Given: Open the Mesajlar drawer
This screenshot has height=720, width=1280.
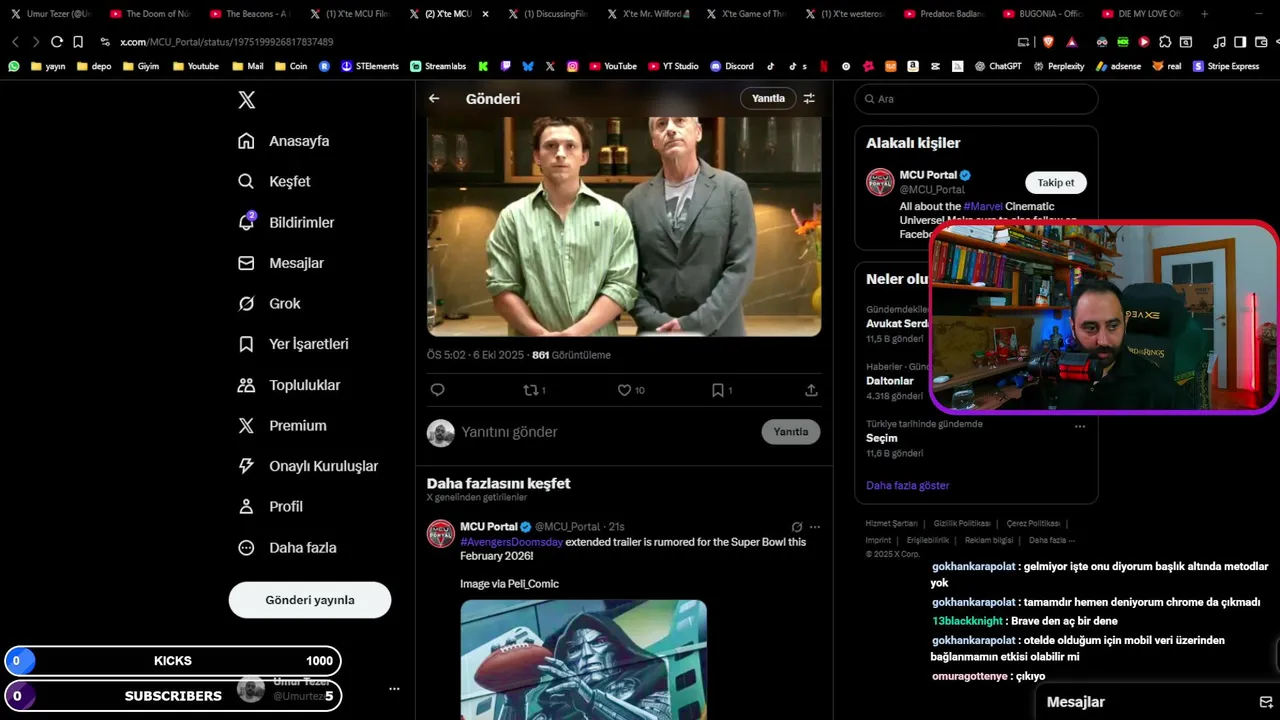Looking at the screenshot, I should (x=1076, y=702).
